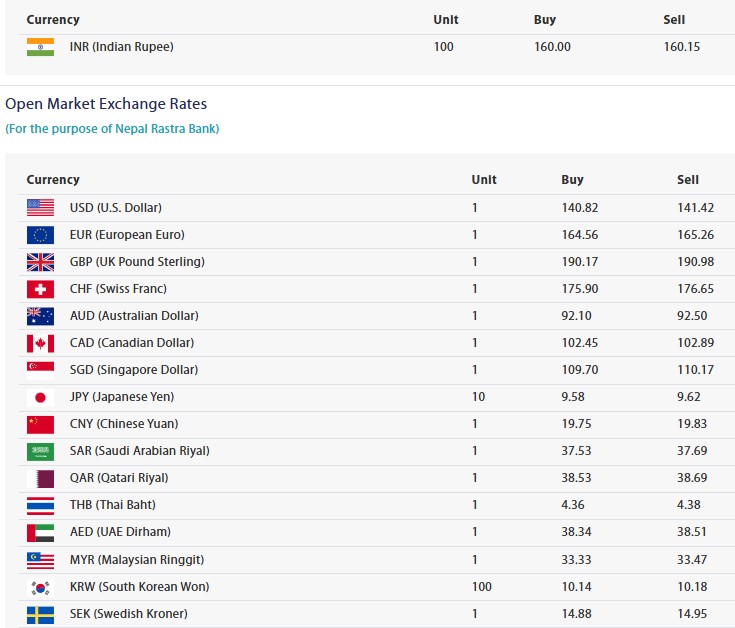Image resolution: width=735 pixels, height=628 pixels.
Task: Click the Swedish flag icon
Action: (x=40, y=614)
